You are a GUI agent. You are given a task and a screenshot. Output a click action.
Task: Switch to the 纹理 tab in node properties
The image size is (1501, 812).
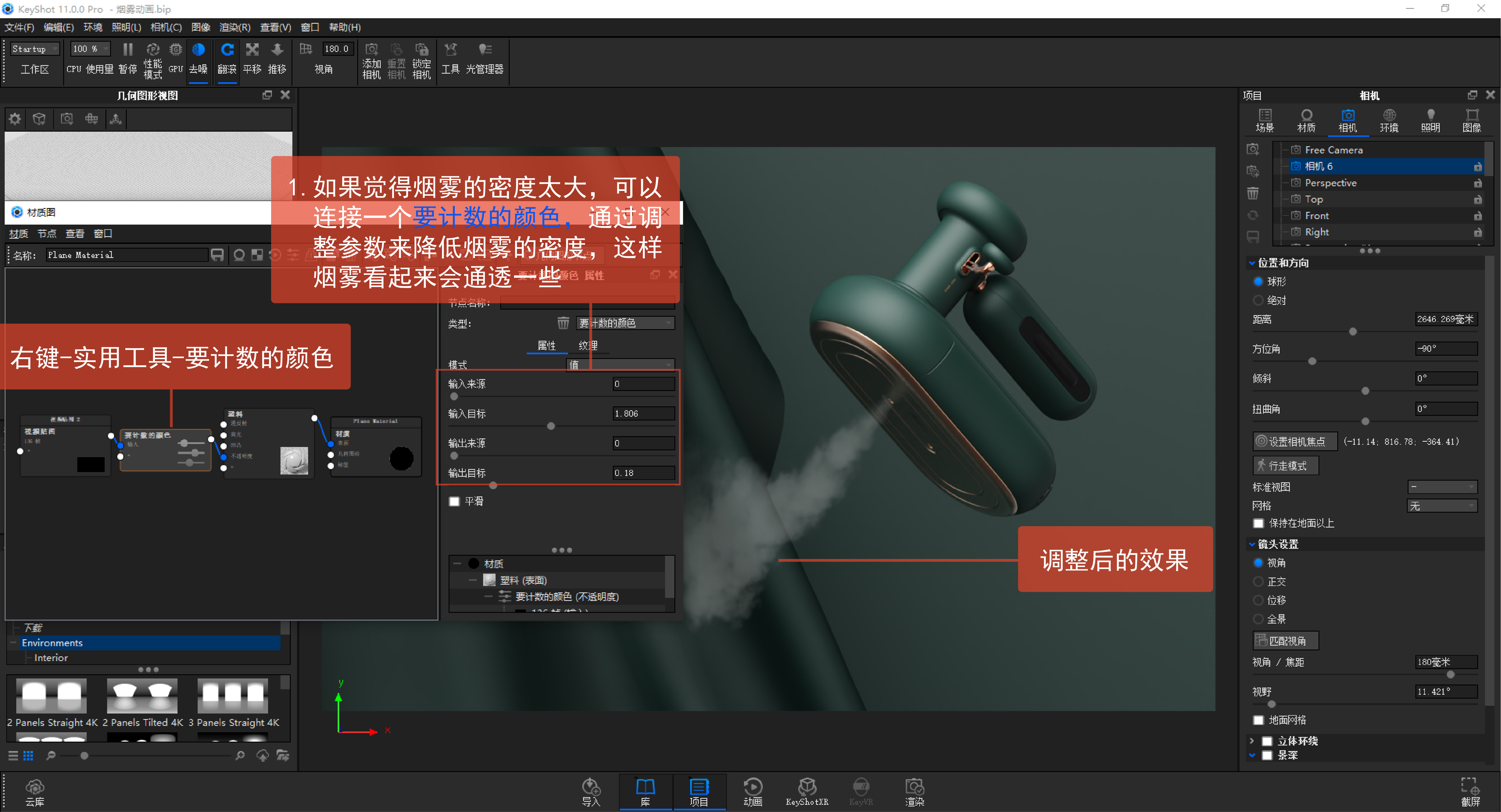[x=589, y=345]
